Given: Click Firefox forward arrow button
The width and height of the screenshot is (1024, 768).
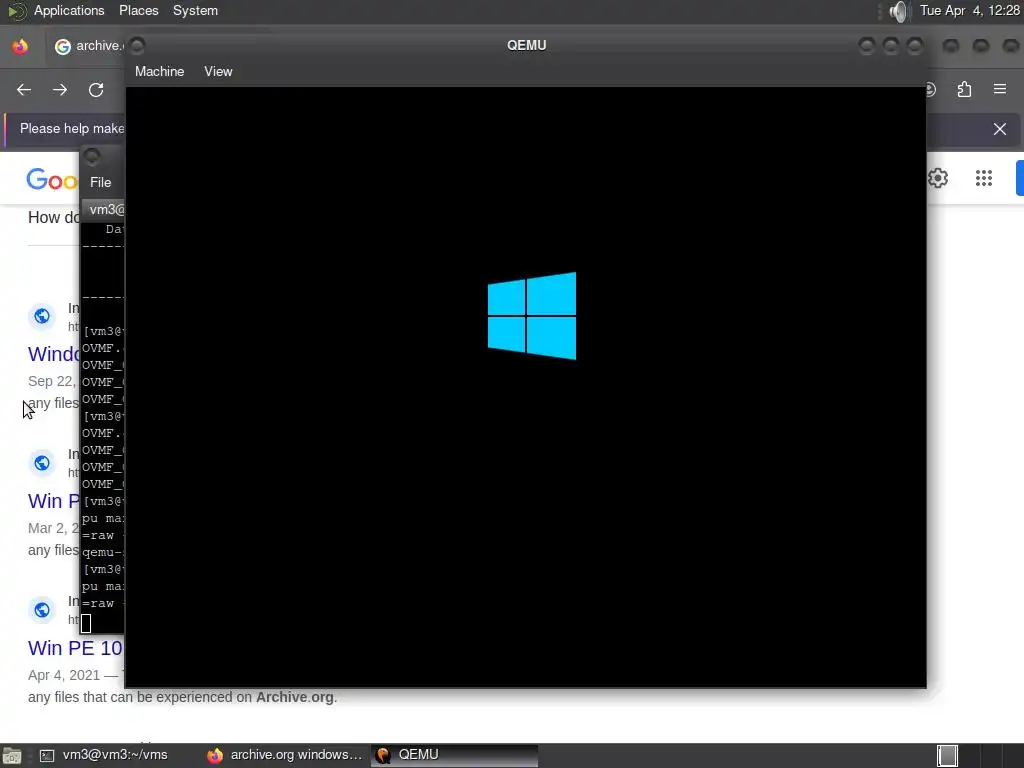Looking at the screenshot, I should (59, 89).
